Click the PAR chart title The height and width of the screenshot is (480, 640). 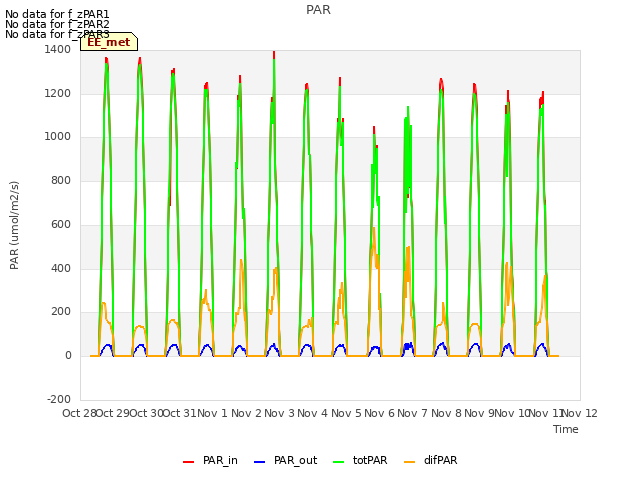318,10
